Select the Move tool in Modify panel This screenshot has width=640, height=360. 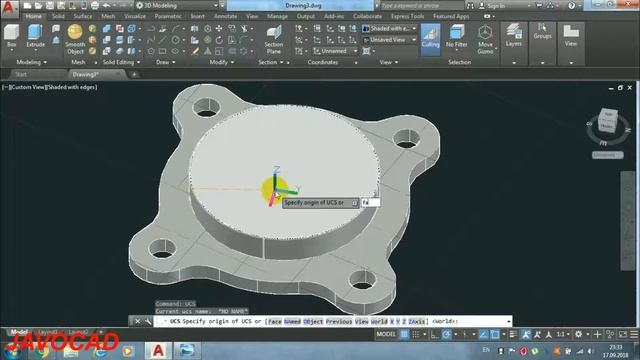tap(219, 28)
